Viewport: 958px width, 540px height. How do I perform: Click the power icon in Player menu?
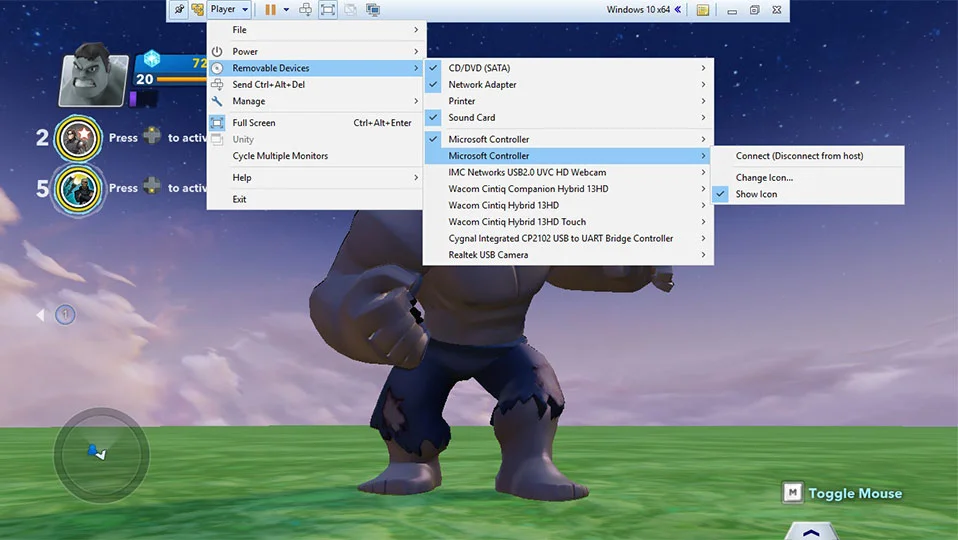pos(217,51)
